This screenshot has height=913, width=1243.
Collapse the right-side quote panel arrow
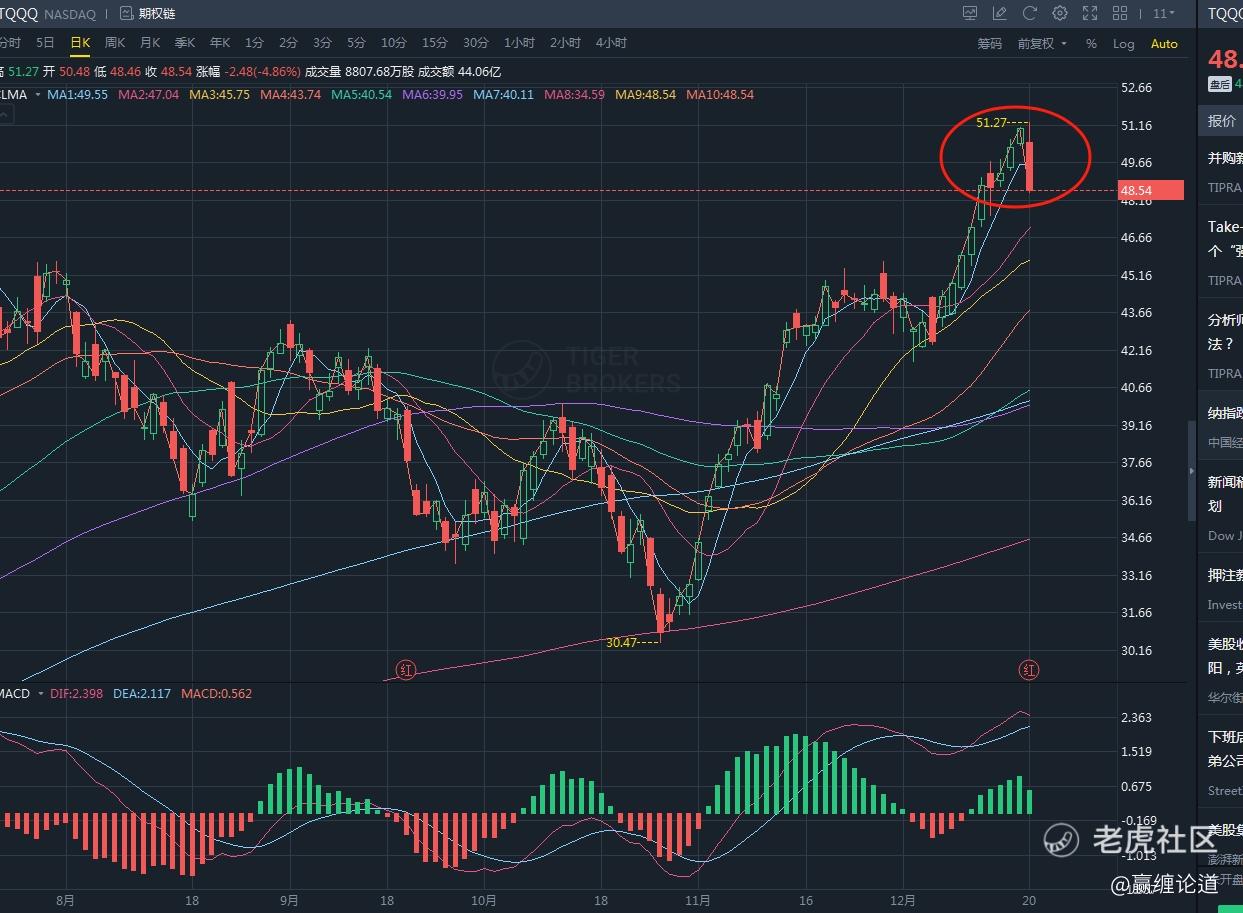(x=1191, y=471)
